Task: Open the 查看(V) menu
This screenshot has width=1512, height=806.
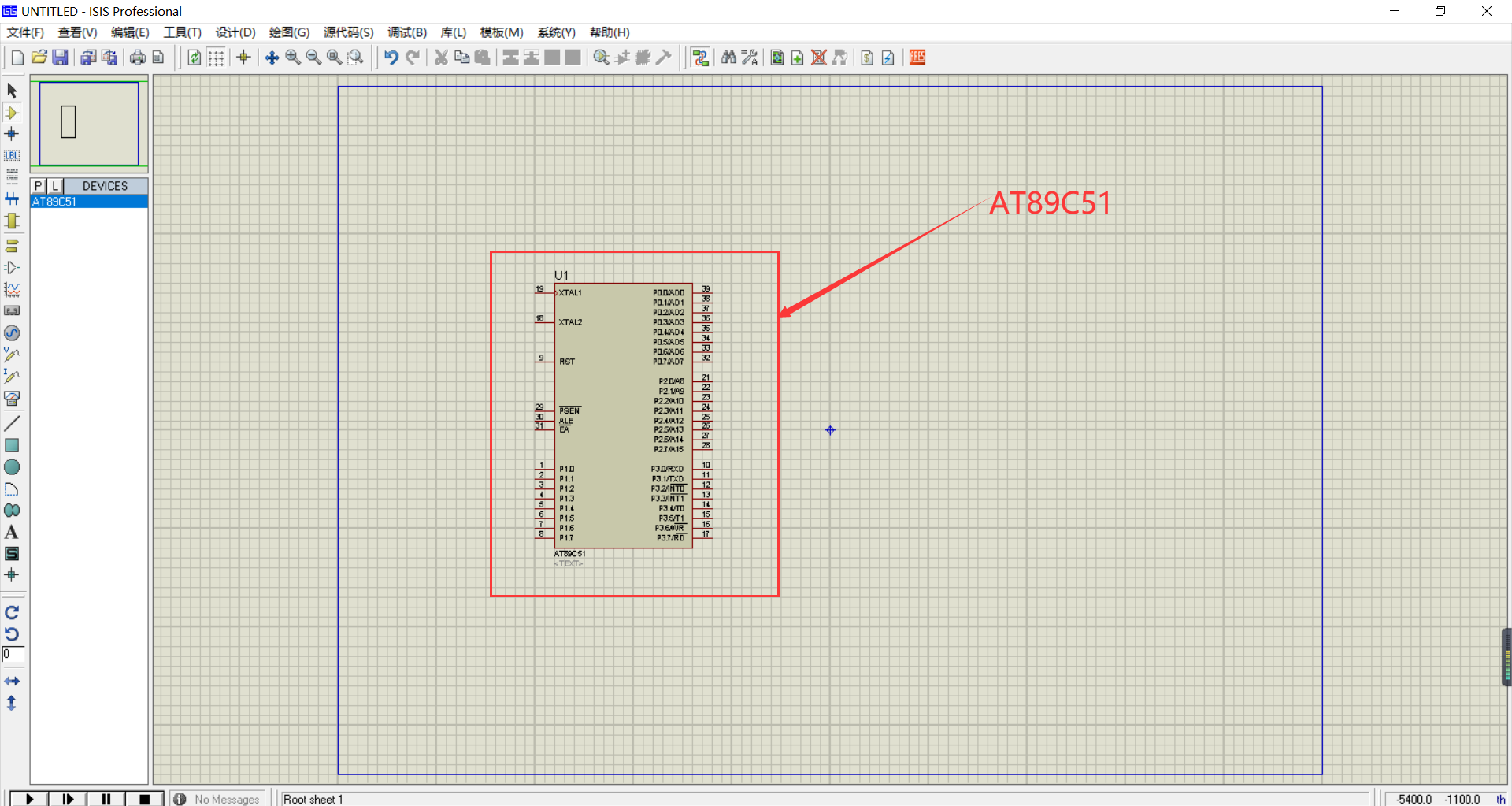Action: click(x=77, y=32)
